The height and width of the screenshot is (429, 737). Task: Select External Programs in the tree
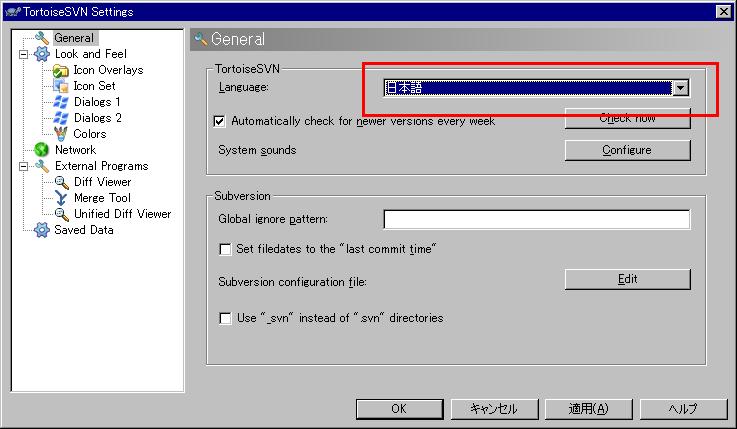[x=102, y=166]
